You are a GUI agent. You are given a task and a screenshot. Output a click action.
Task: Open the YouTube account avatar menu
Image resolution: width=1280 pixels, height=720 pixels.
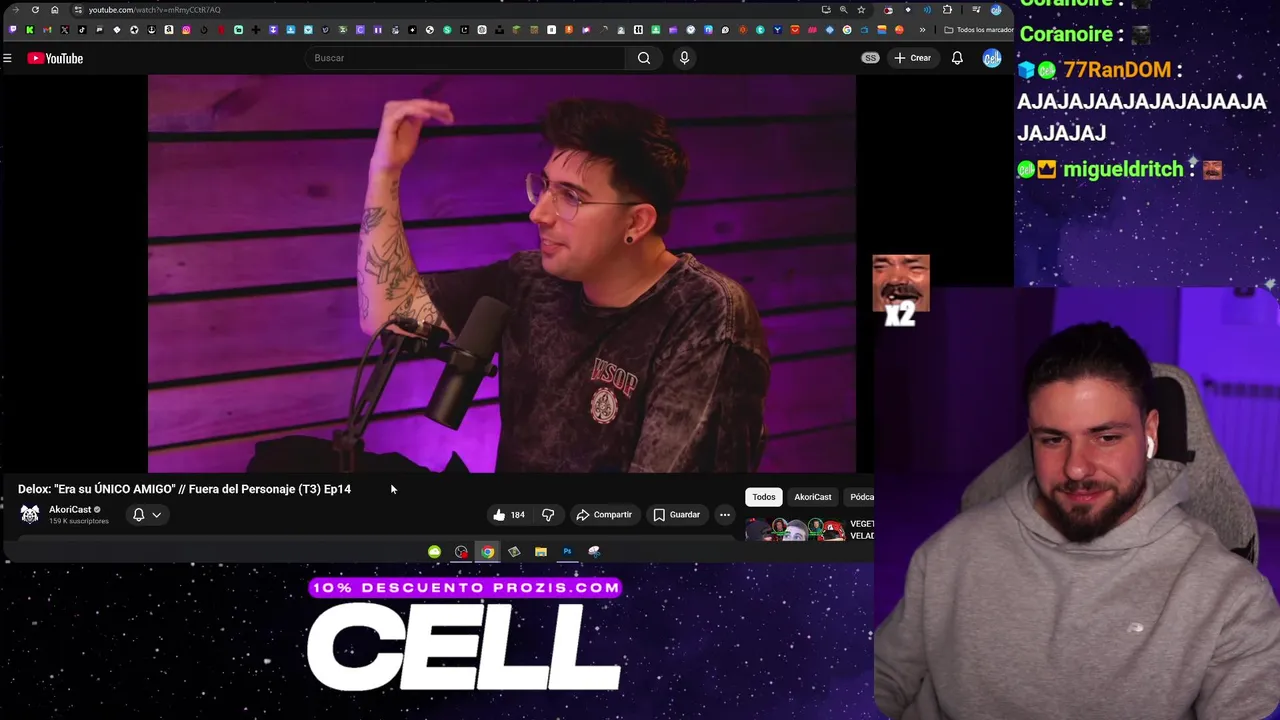(991, 58)
